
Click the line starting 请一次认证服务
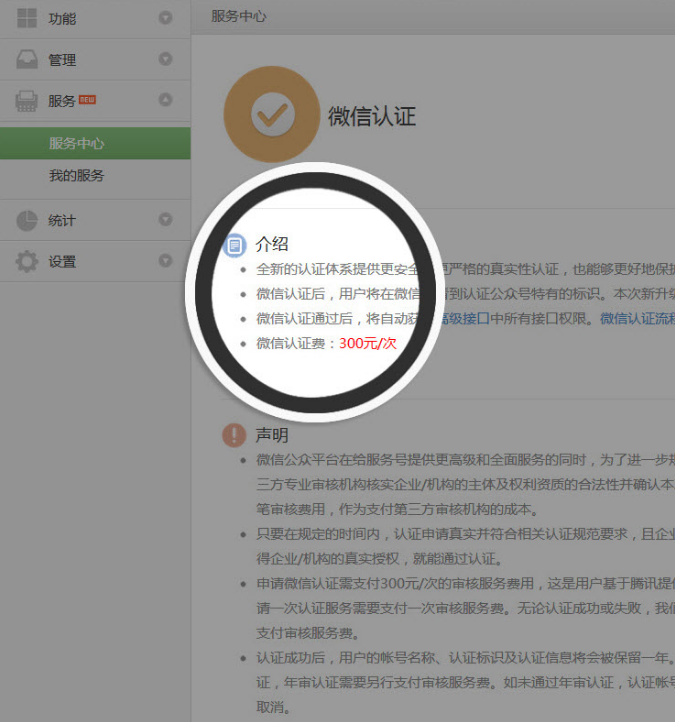(466, 609)
